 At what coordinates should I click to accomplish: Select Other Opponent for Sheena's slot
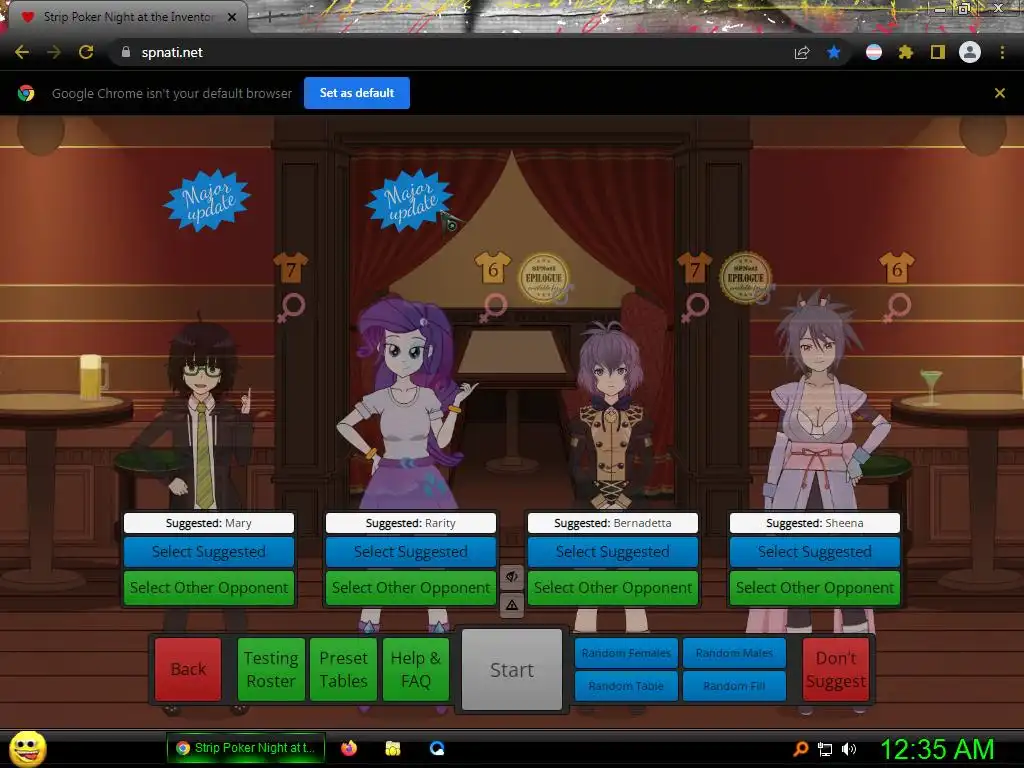(815, 588)
